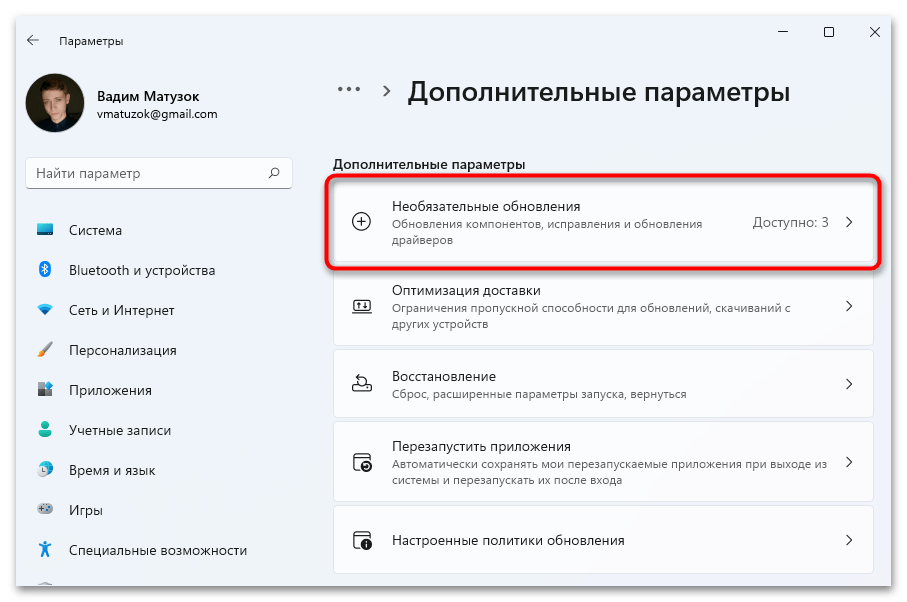Open Учетные записи section

coord(119,430)
